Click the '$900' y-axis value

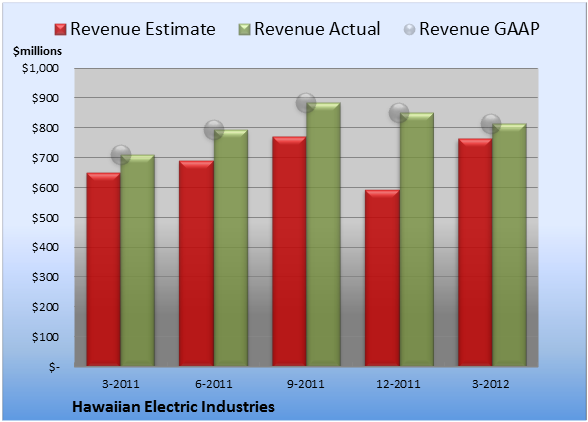tap(45, 98)
